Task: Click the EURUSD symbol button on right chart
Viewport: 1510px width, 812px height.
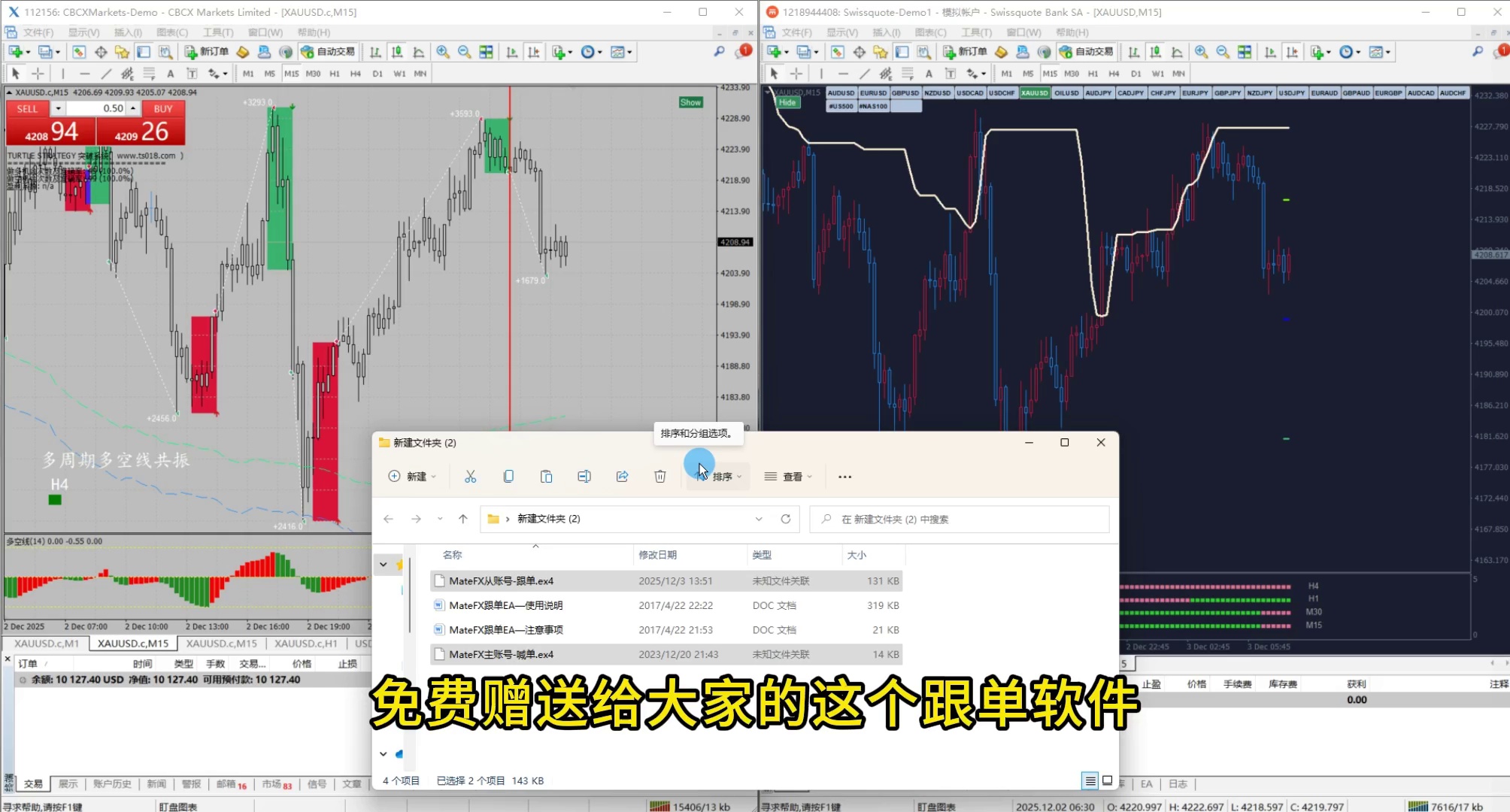Action: pyautogui.click(x=873, y=93)
